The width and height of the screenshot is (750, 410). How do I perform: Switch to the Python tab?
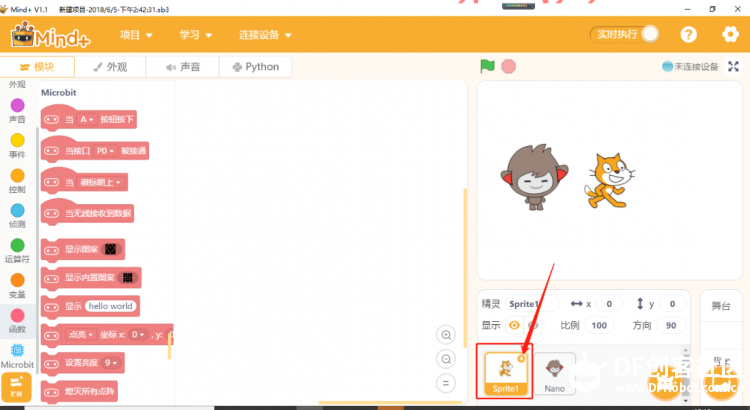click(x=255, y=67)
